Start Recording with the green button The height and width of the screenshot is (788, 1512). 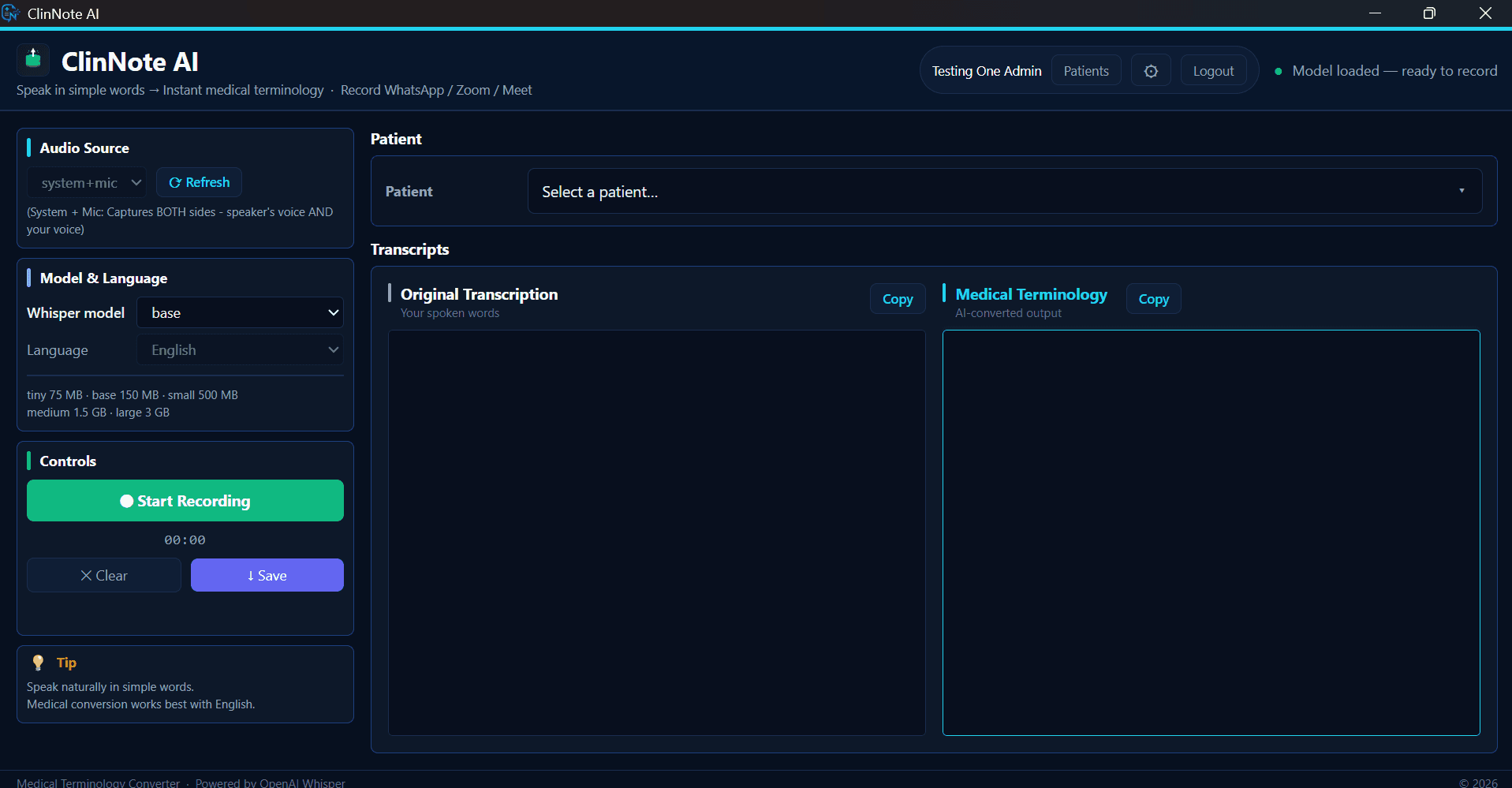click(185, 501)
